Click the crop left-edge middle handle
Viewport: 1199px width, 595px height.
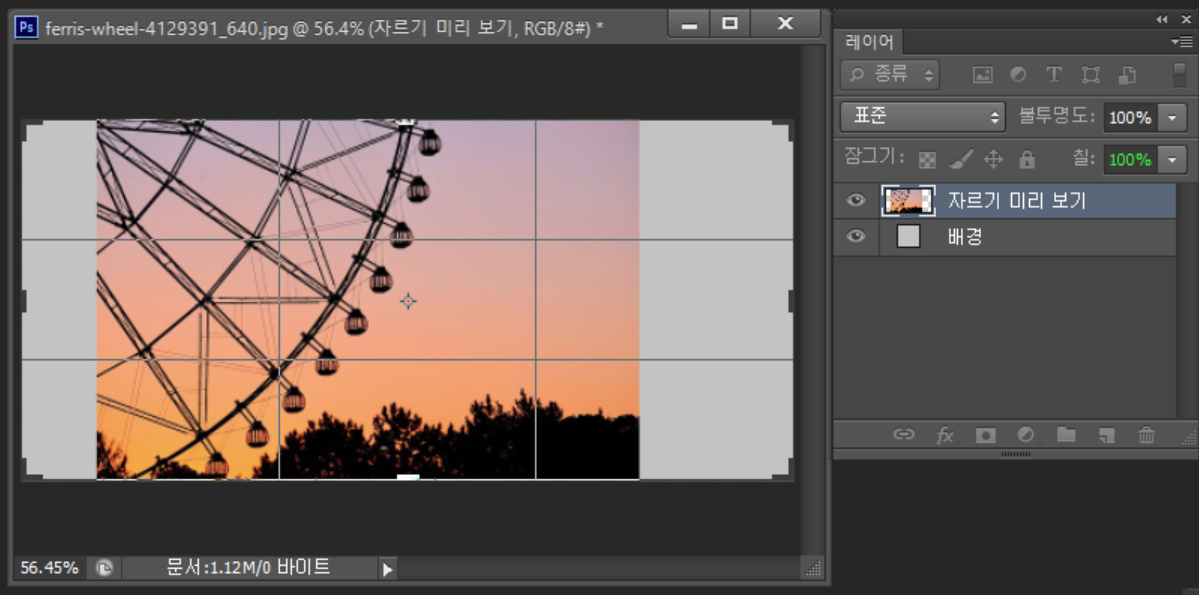24,301
